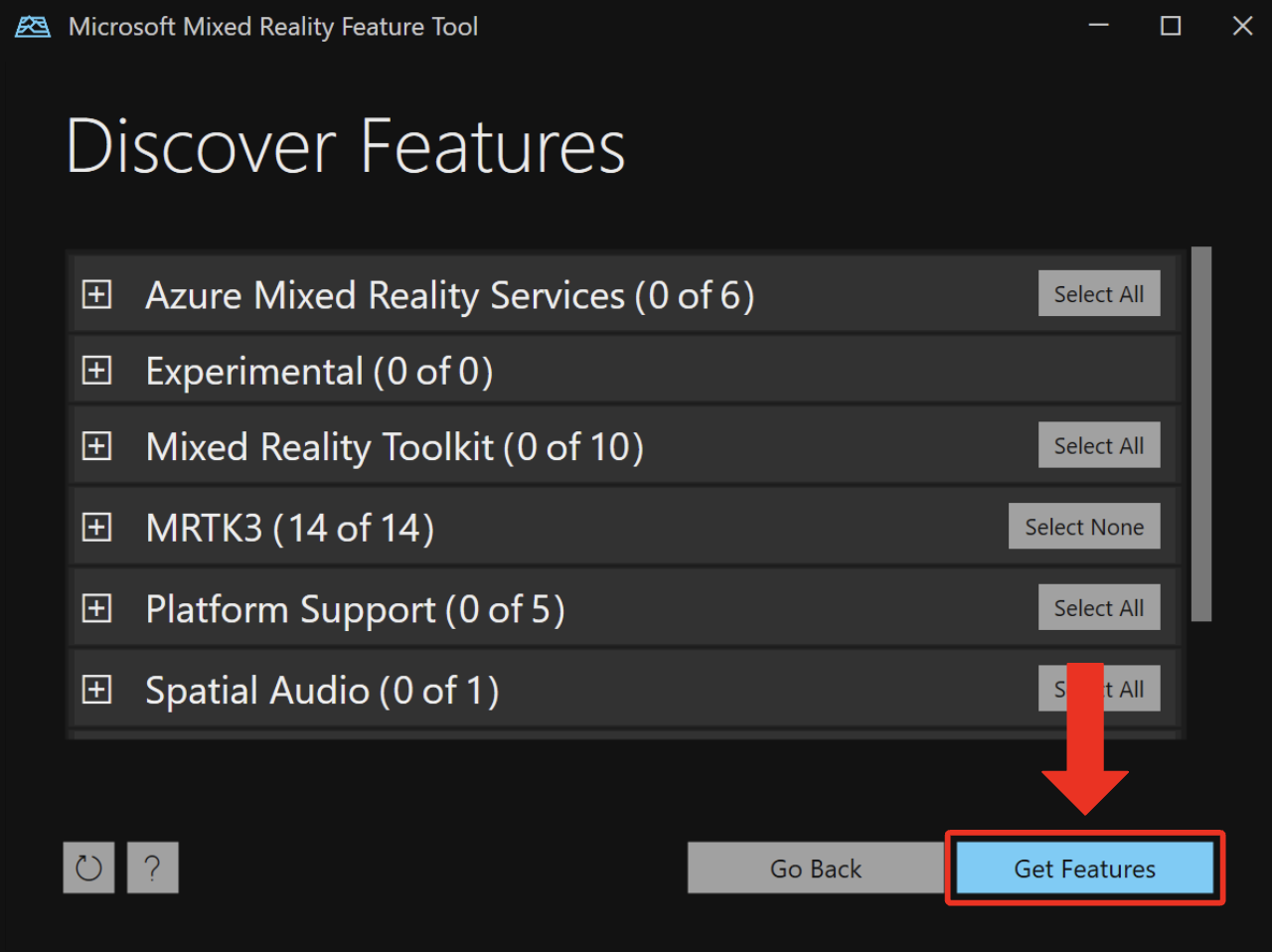The width and height of the screenshot is (1272, 952).
Task: Select All for Azure Mixed Reality Services
Action: coord(1099,294)
